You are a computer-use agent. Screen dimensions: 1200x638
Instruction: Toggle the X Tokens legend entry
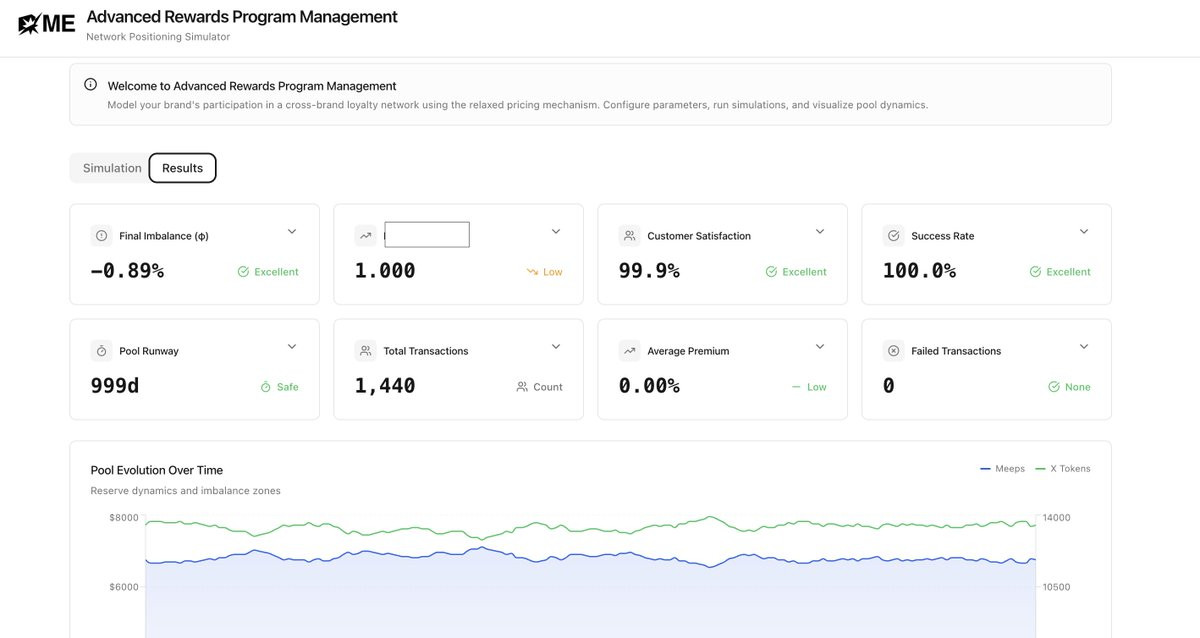(1062, 469)
